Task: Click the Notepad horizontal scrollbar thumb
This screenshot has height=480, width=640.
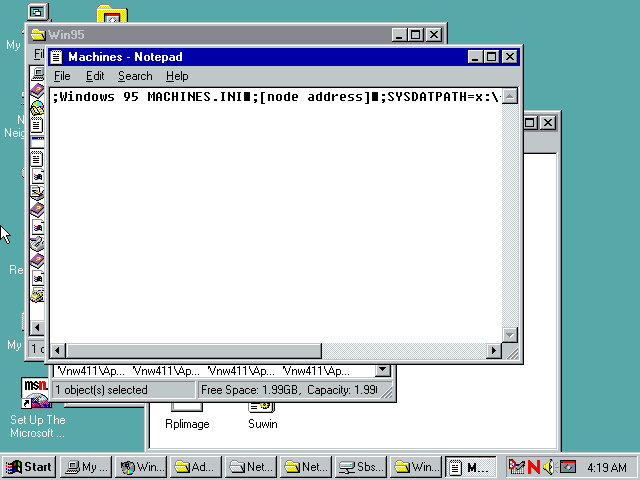Action: click(x=193, y=351)
